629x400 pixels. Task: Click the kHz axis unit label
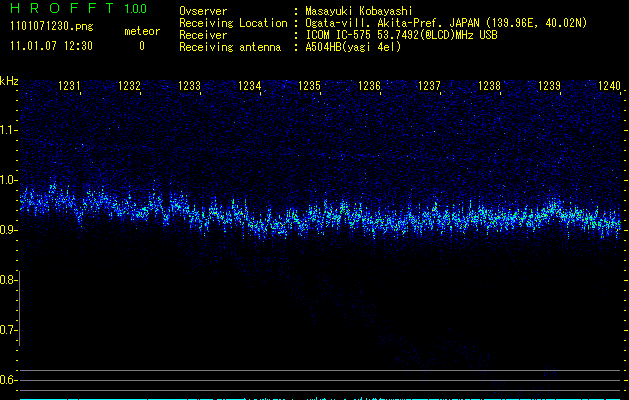(9, 80)
